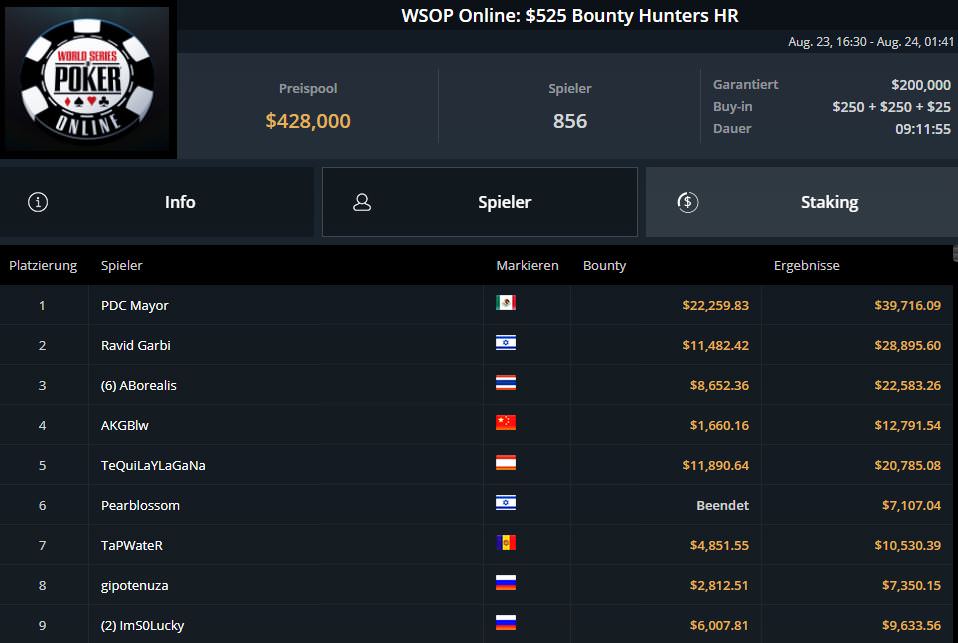Image resolution: width=958 pixels, height=643 pixels.
Task: Click the Mexican flag for PDC Mayor
Action: tap(506, 303)
